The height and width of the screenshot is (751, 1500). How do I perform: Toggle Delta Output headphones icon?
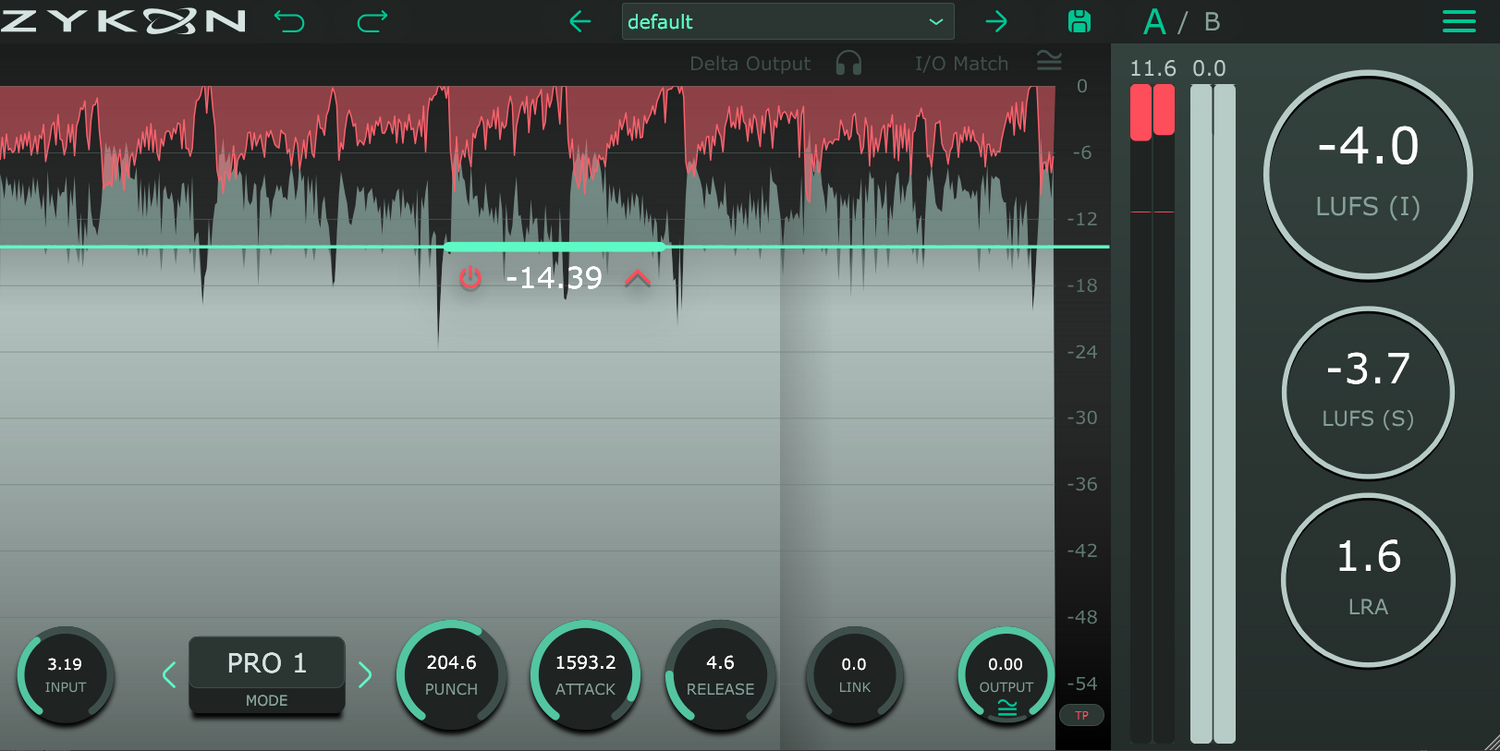pos(849,64)
